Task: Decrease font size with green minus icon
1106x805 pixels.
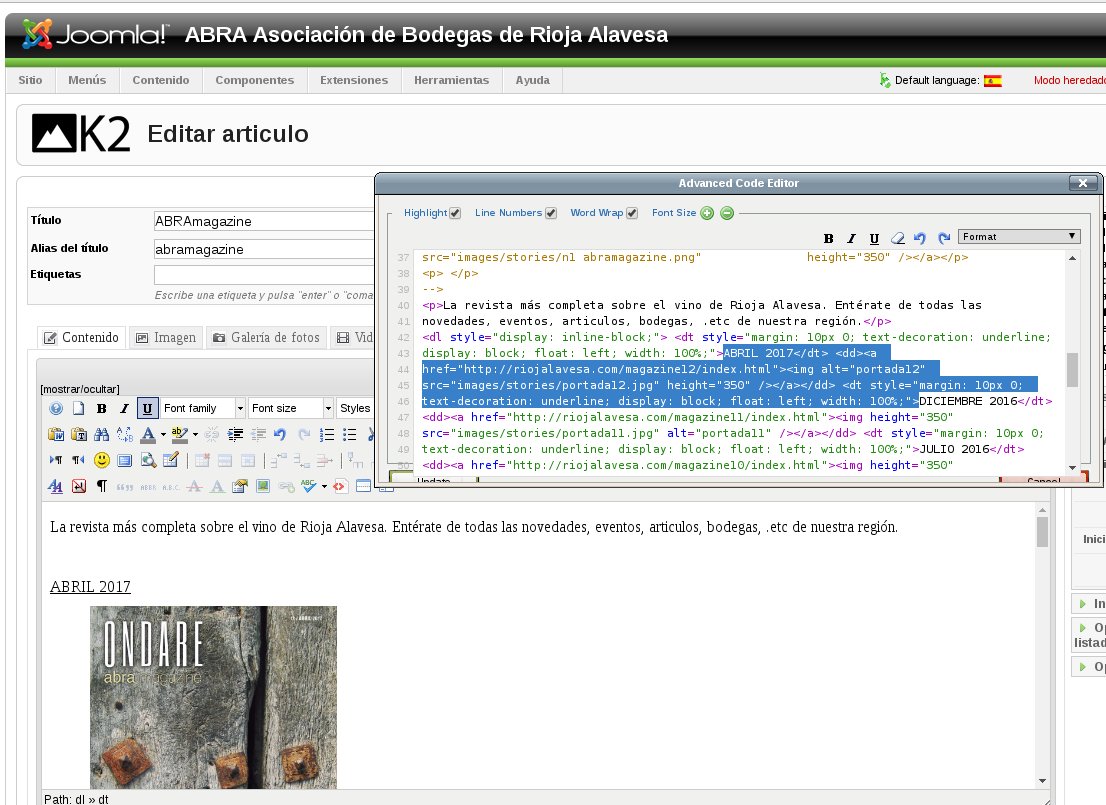Action: click(x=727, y=213)
